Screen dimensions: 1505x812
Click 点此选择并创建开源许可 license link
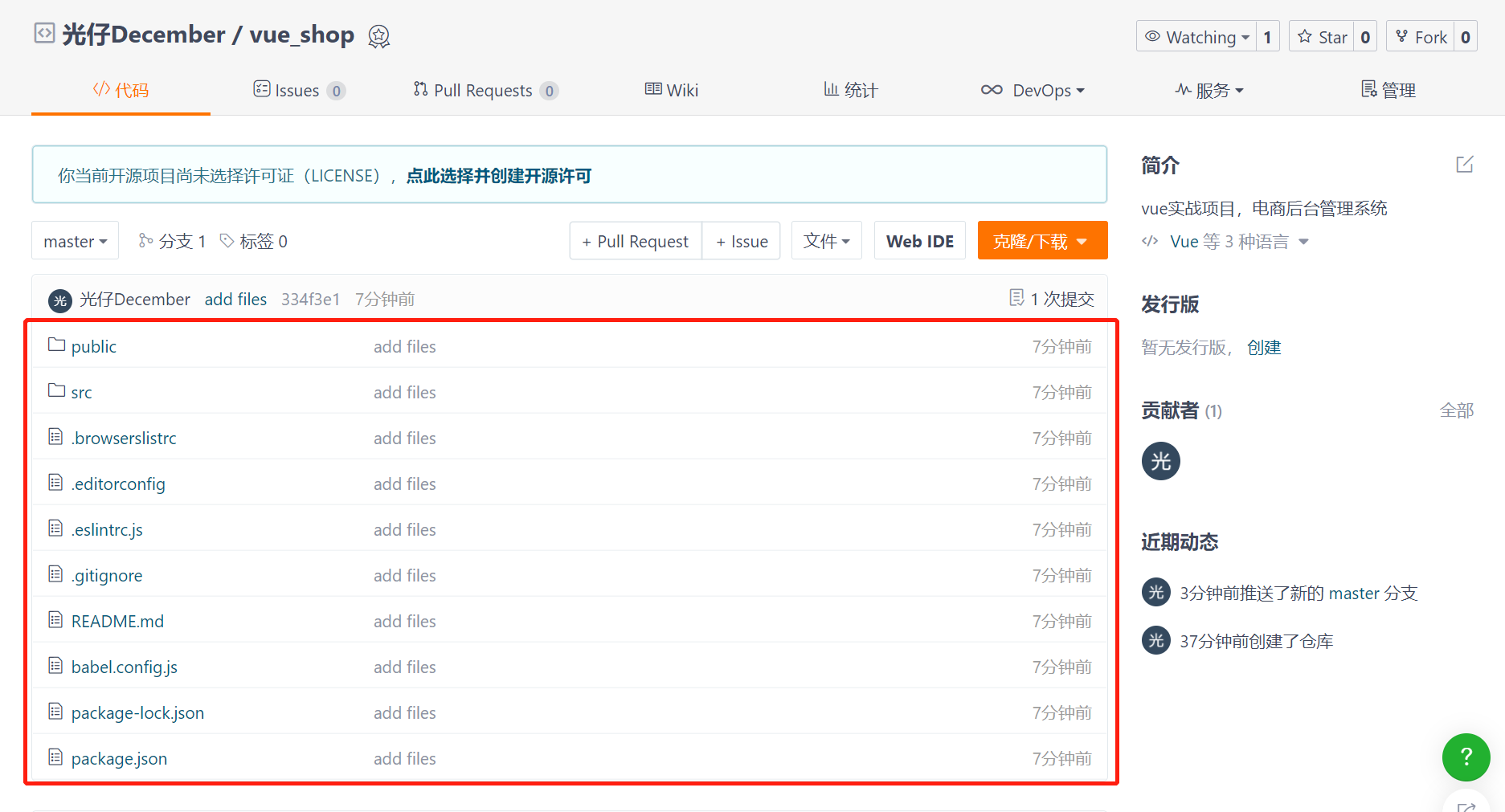click(x=498, y=175)
